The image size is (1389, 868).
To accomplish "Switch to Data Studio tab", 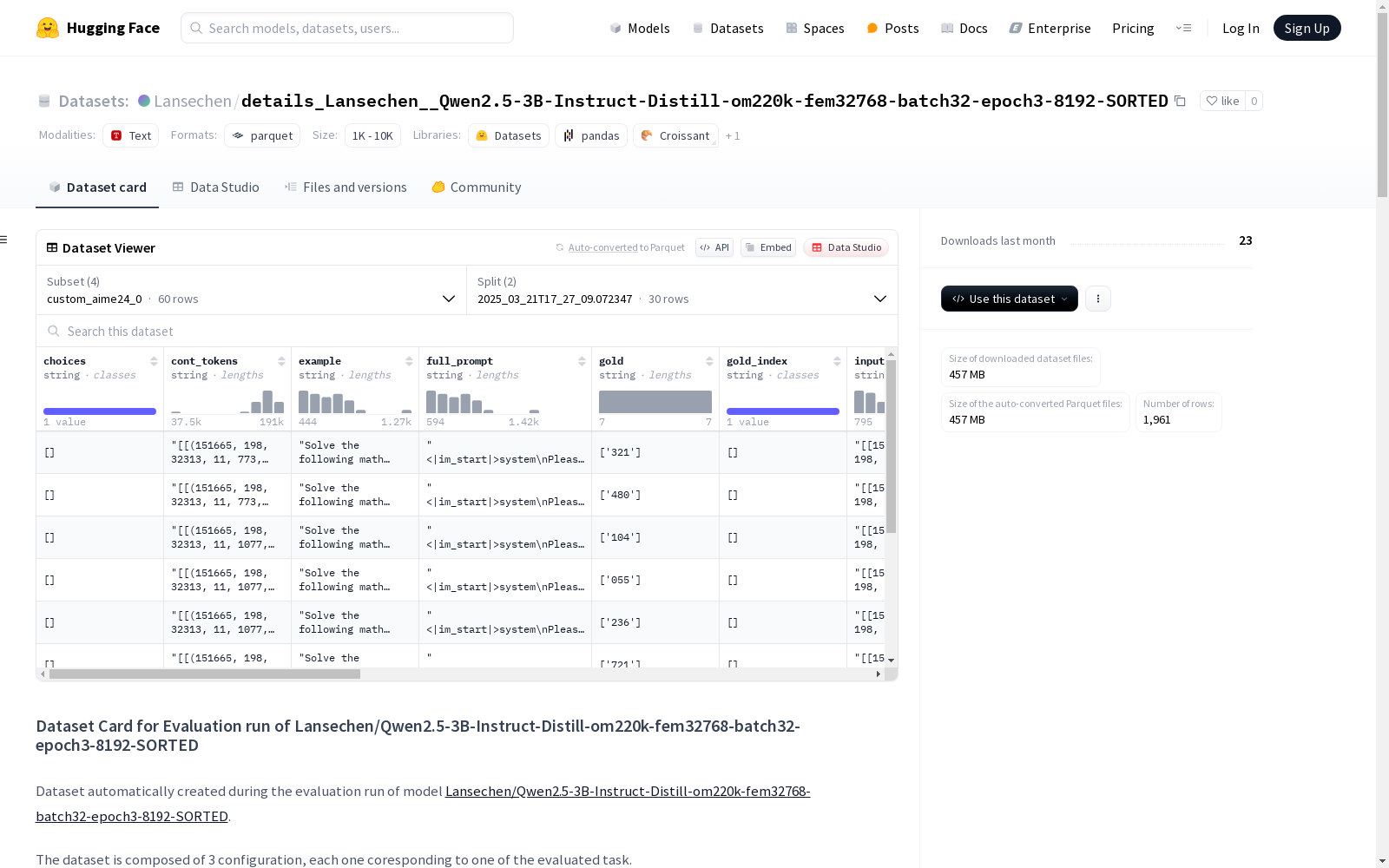I will point(215,187).
